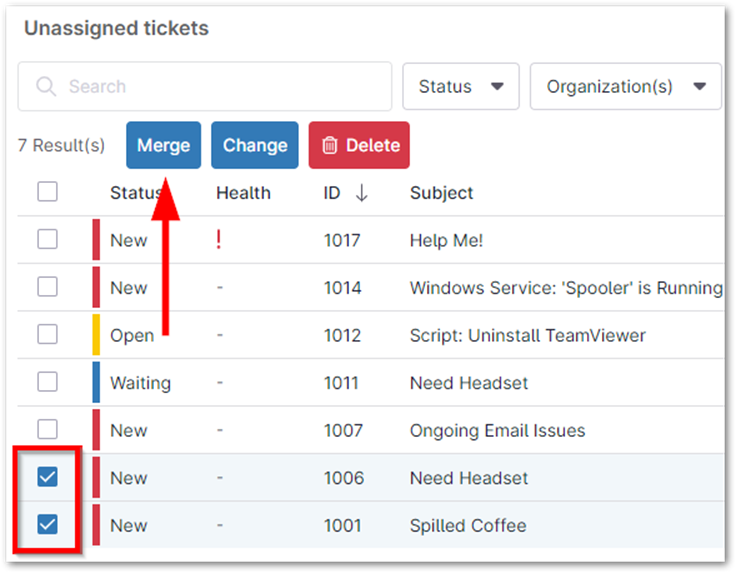Click the red exclamation health icon
This screenshot has width=736, height=573.
(219, 239)
